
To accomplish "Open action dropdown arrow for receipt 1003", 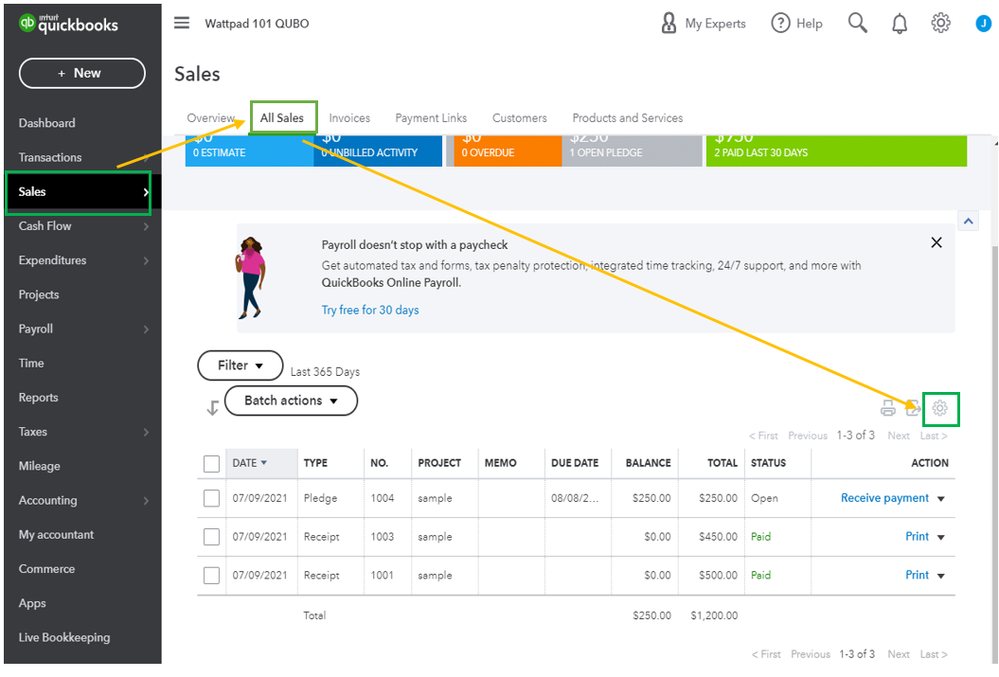I will pos(941,538).
